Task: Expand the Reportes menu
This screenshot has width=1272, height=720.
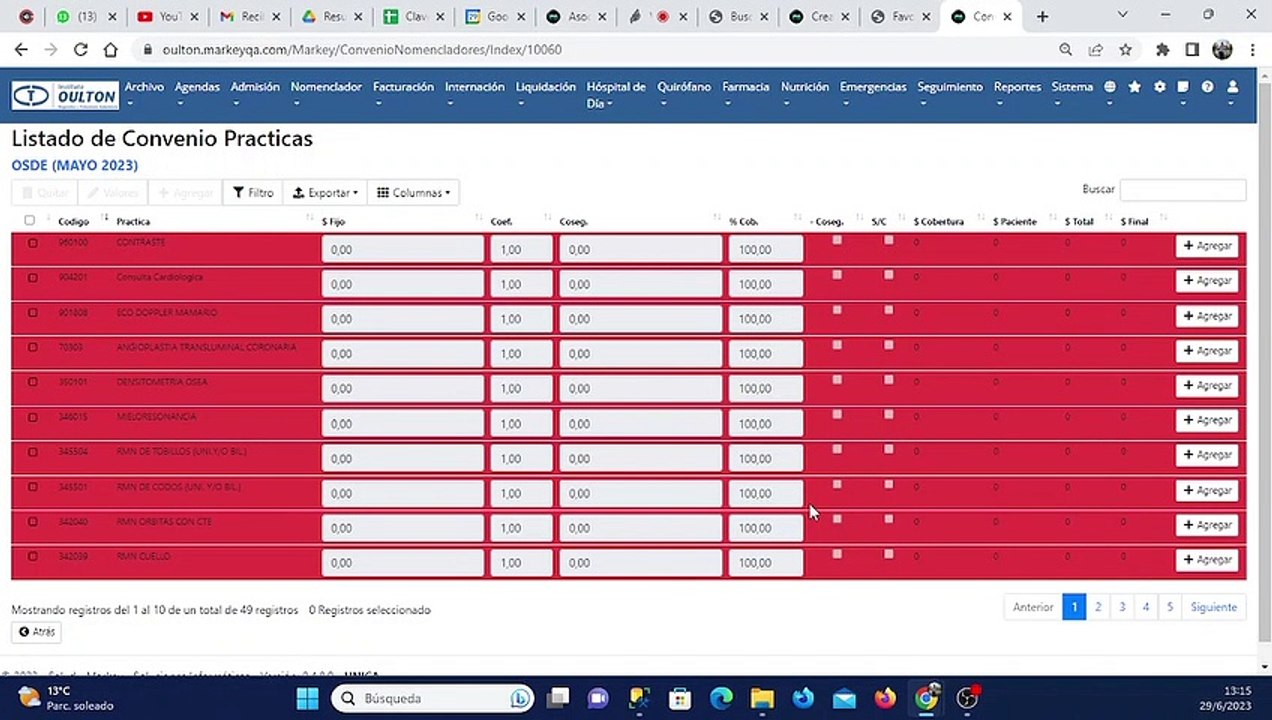Action: point(1017,93)
